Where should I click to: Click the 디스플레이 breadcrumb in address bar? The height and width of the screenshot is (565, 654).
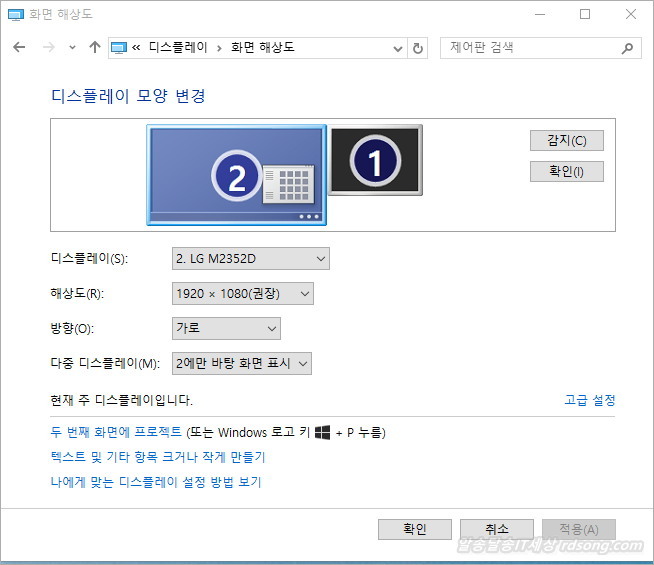tap(178, 47)
